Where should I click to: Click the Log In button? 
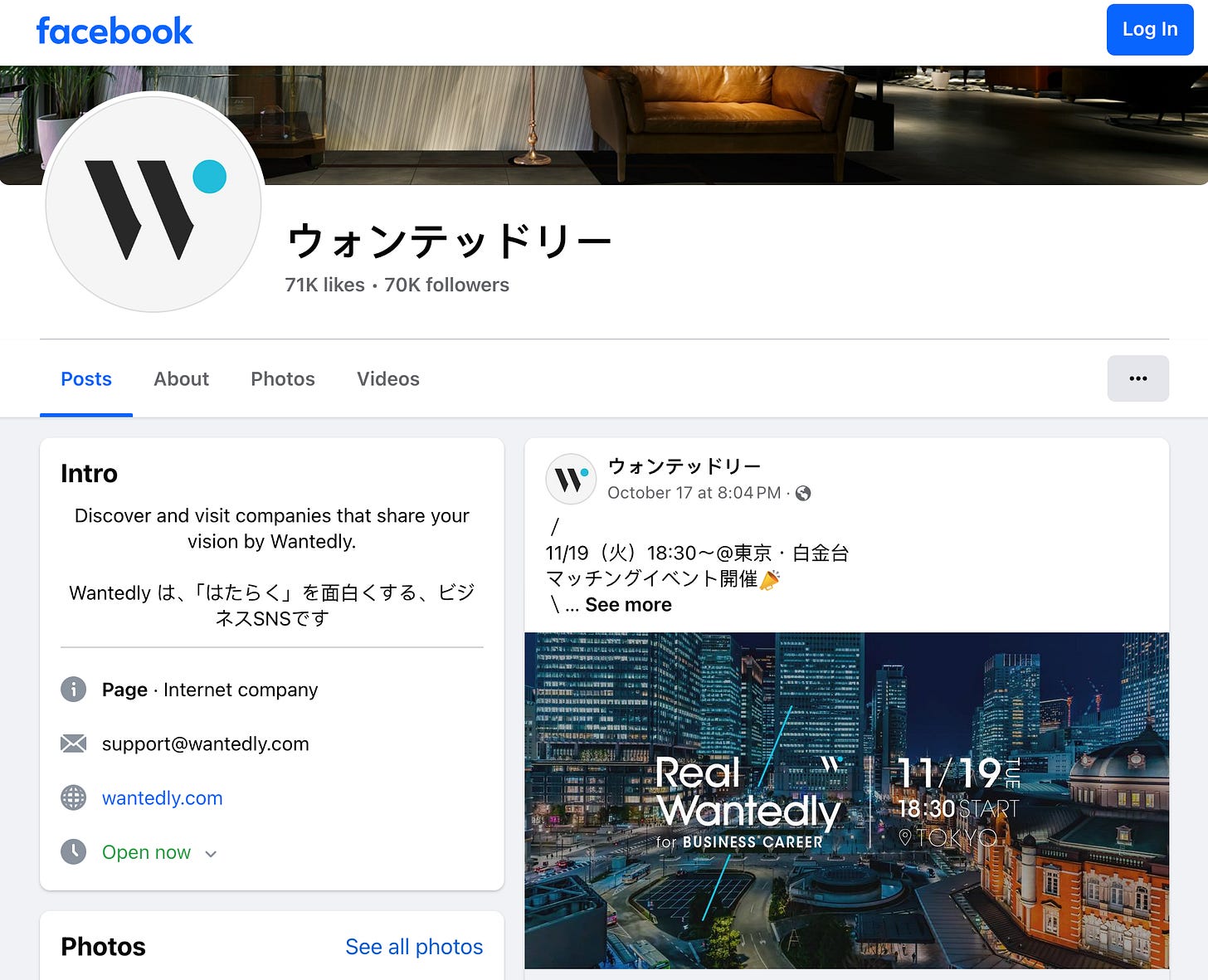tap(1150, 29)
